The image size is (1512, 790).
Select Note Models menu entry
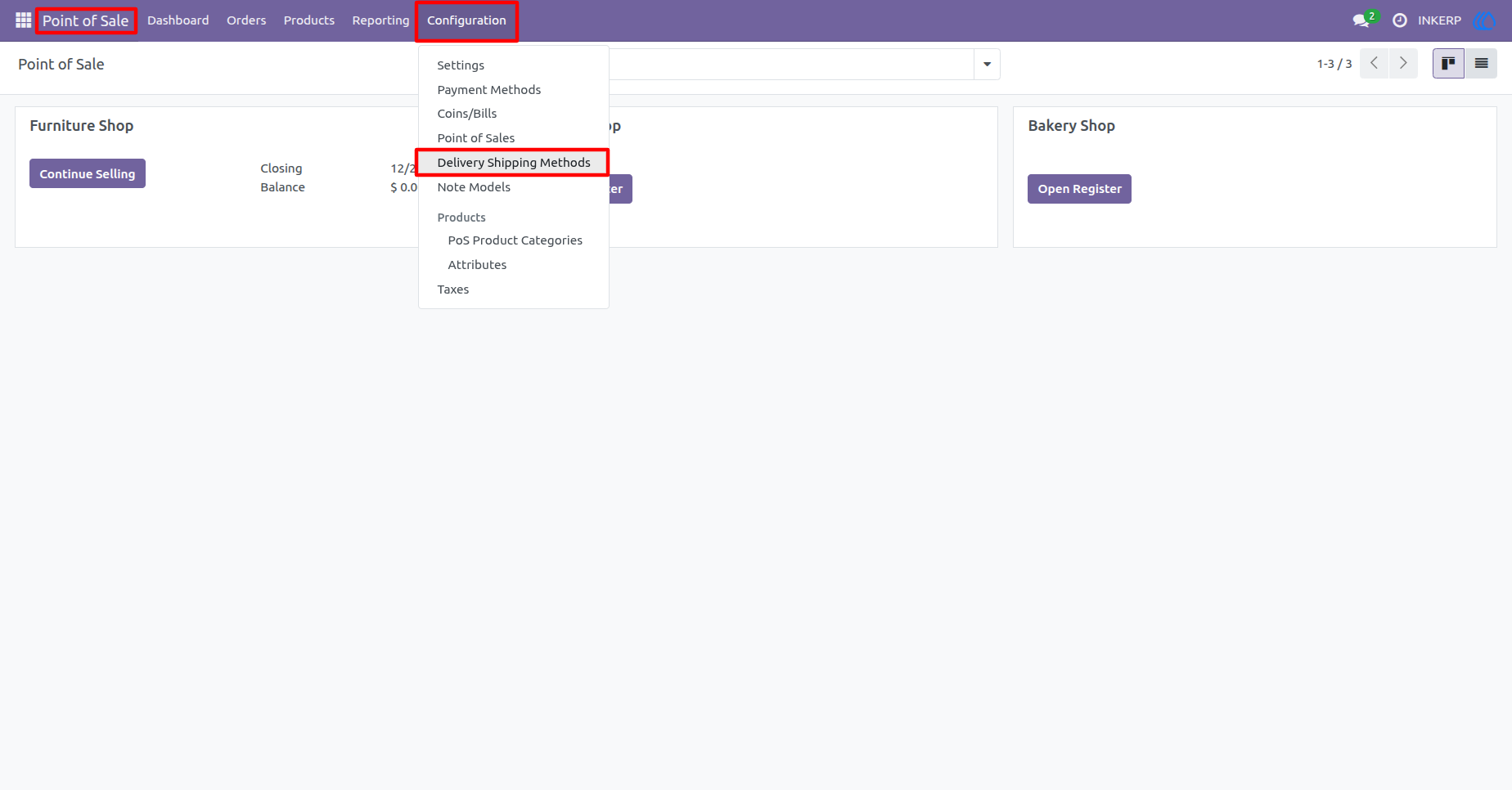pyautogui.click(x=514, y=187)
